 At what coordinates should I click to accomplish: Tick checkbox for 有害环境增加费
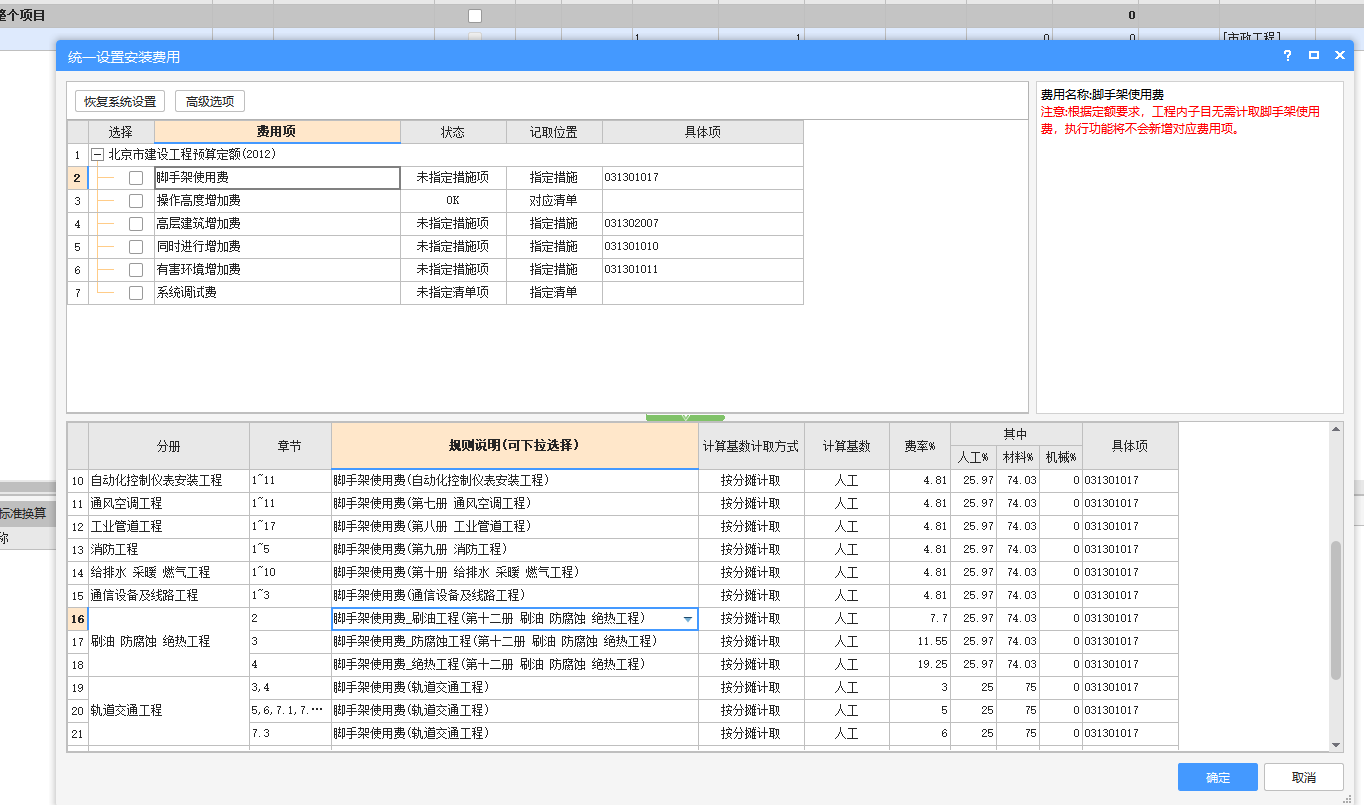pyautogui.click(x=136, y=270)
